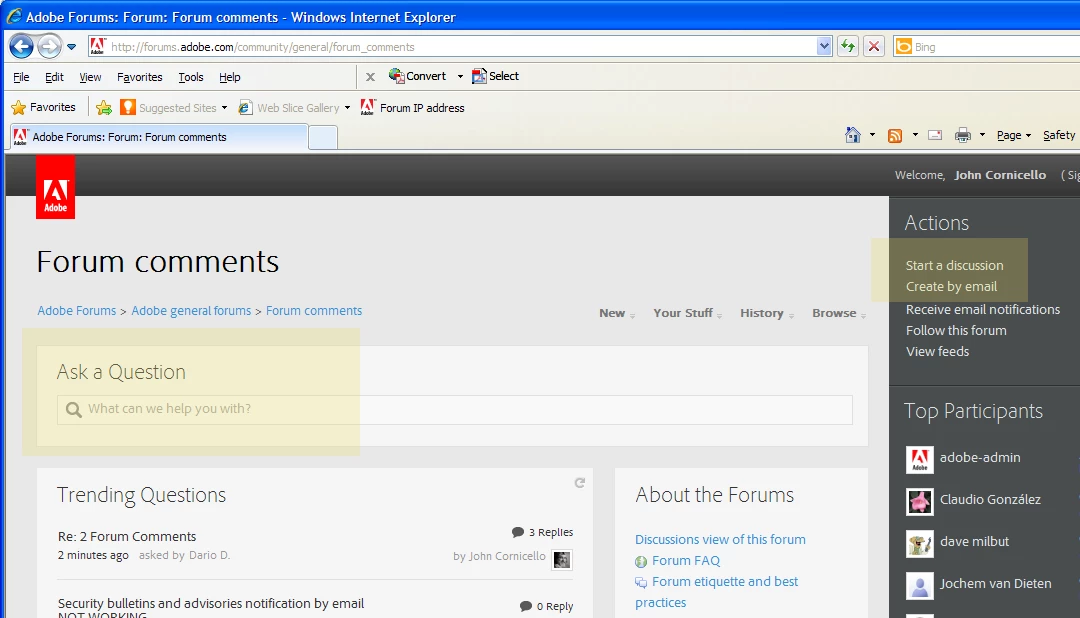The image size is (1080, 618).
Task: Open the recent pages dropdown arrow
Action: click(72, 47)
